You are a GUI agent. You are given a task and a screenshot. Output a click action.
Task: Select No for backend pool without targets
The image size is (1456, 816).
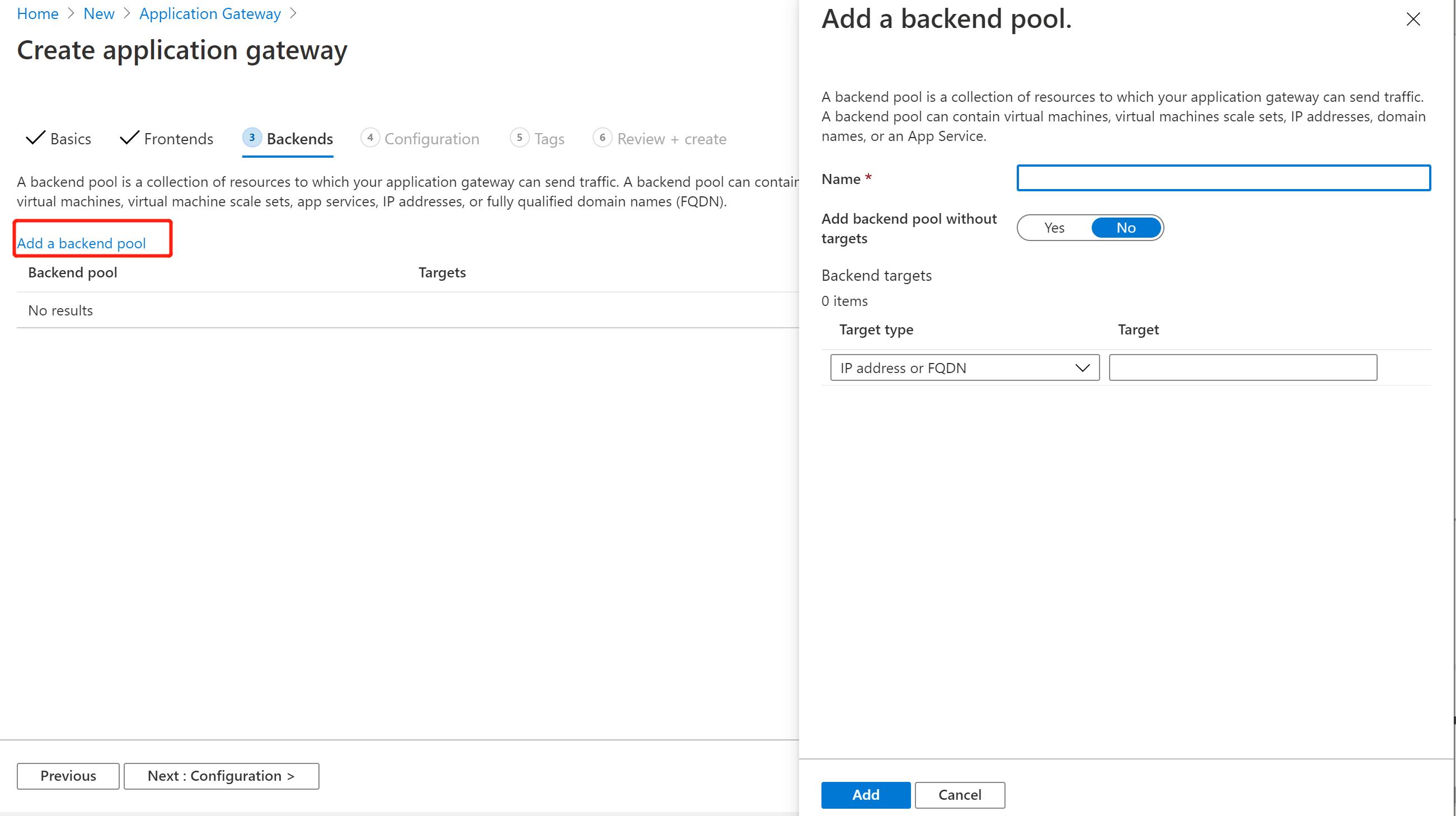pos(1125,228)
